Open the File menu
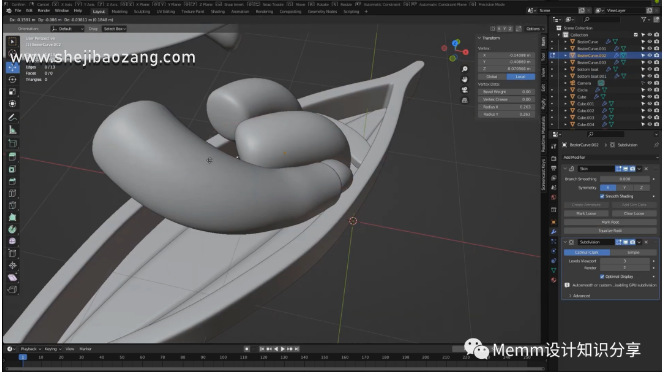662x372 pixels. tap(18, 11)
